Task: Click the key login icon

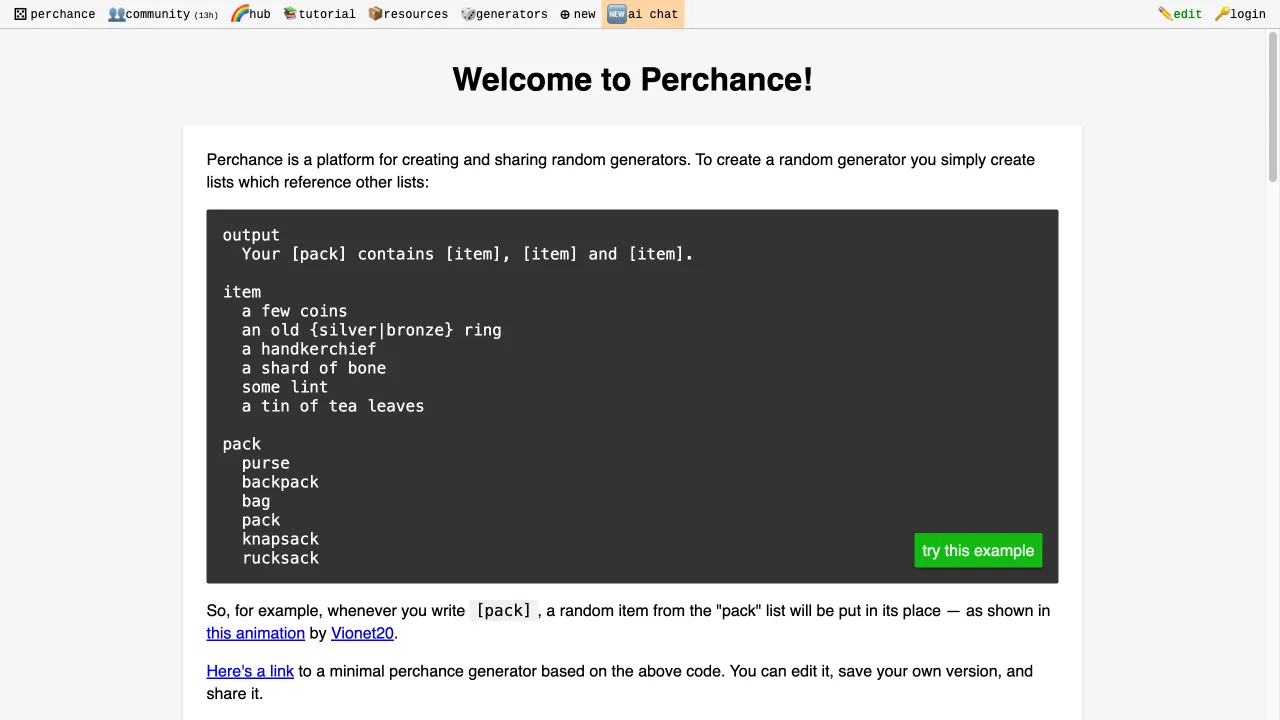Action: tap(1222, 14)
